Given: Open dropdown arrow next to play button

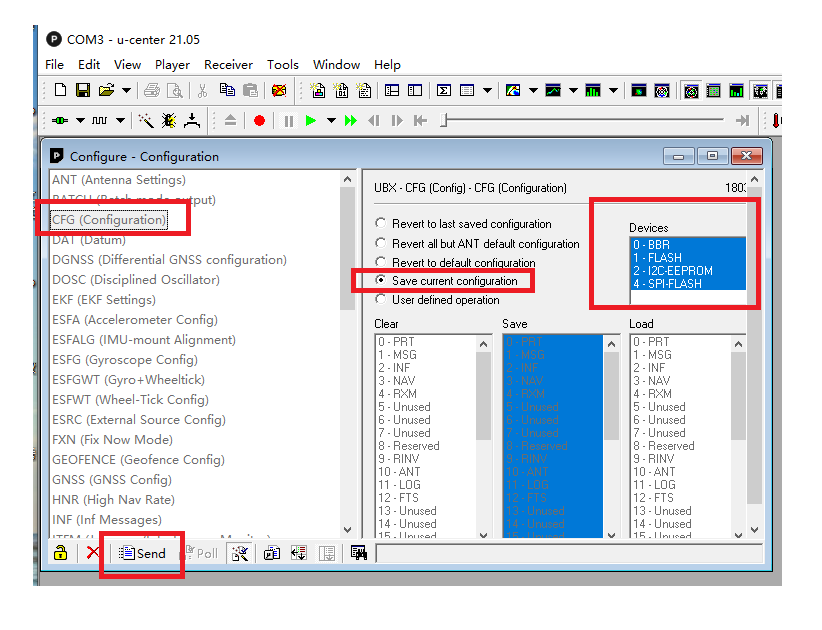Looking at the screenshot, I should coord(331,121).
